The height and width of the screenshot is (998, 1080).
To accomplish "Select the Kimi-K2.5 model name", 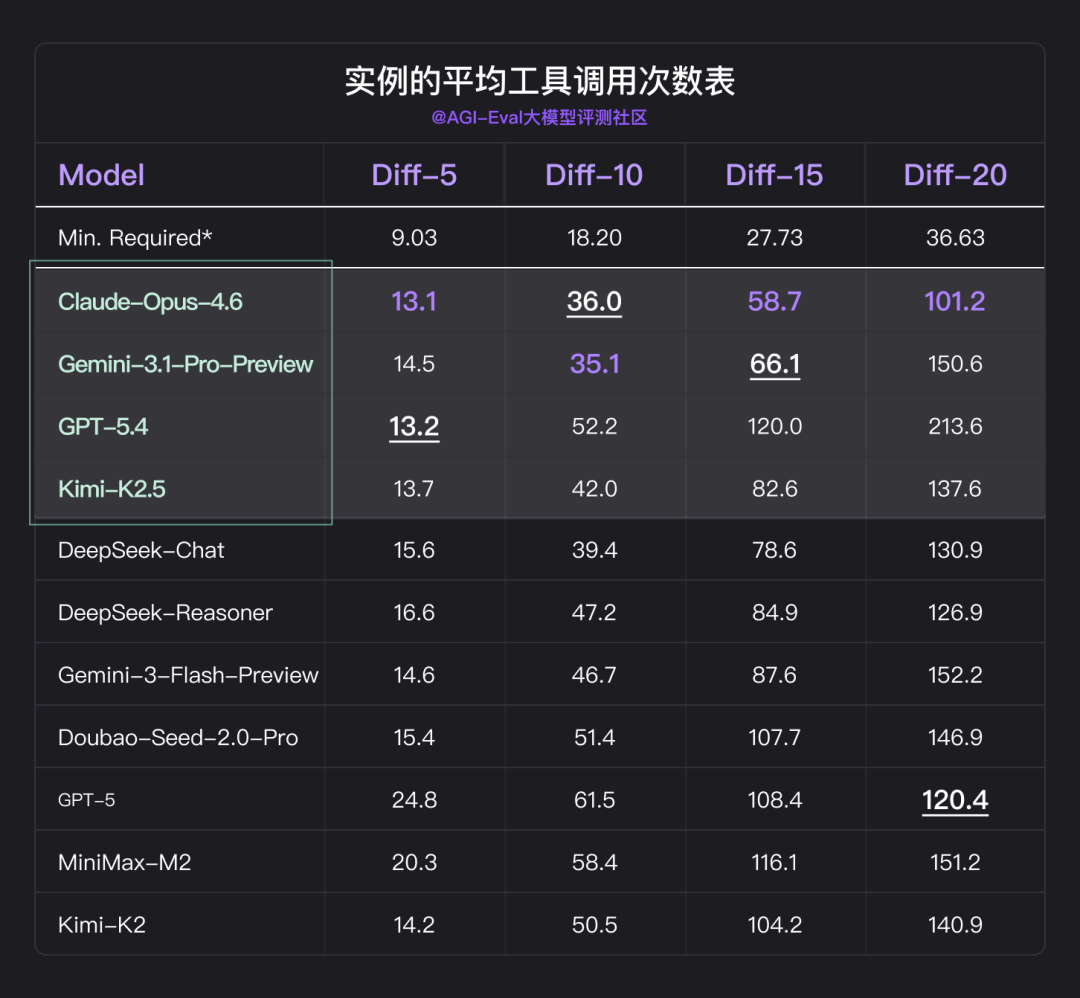I will point(112,489).
